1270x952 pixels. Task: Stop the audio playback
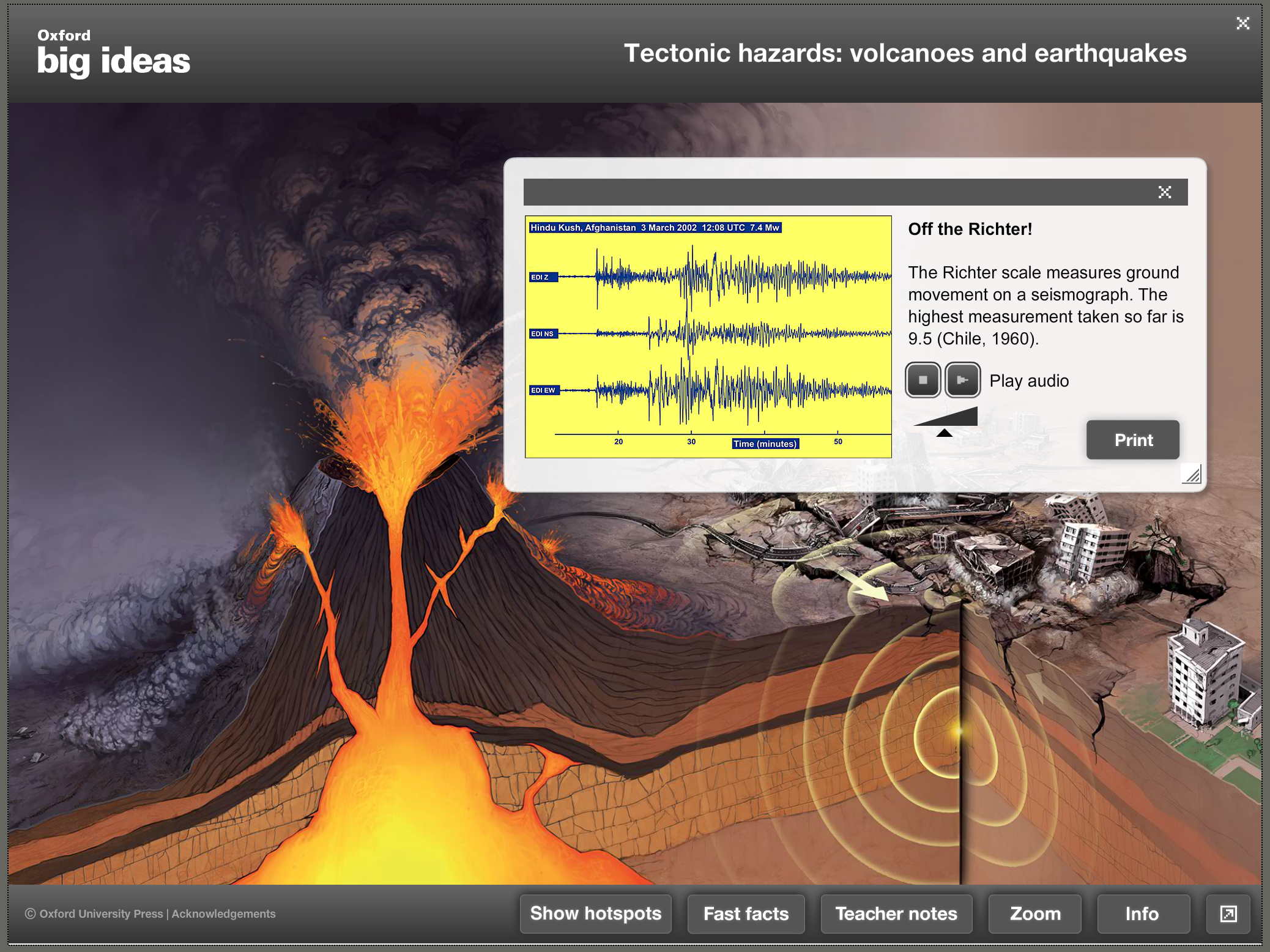[923, 380]
